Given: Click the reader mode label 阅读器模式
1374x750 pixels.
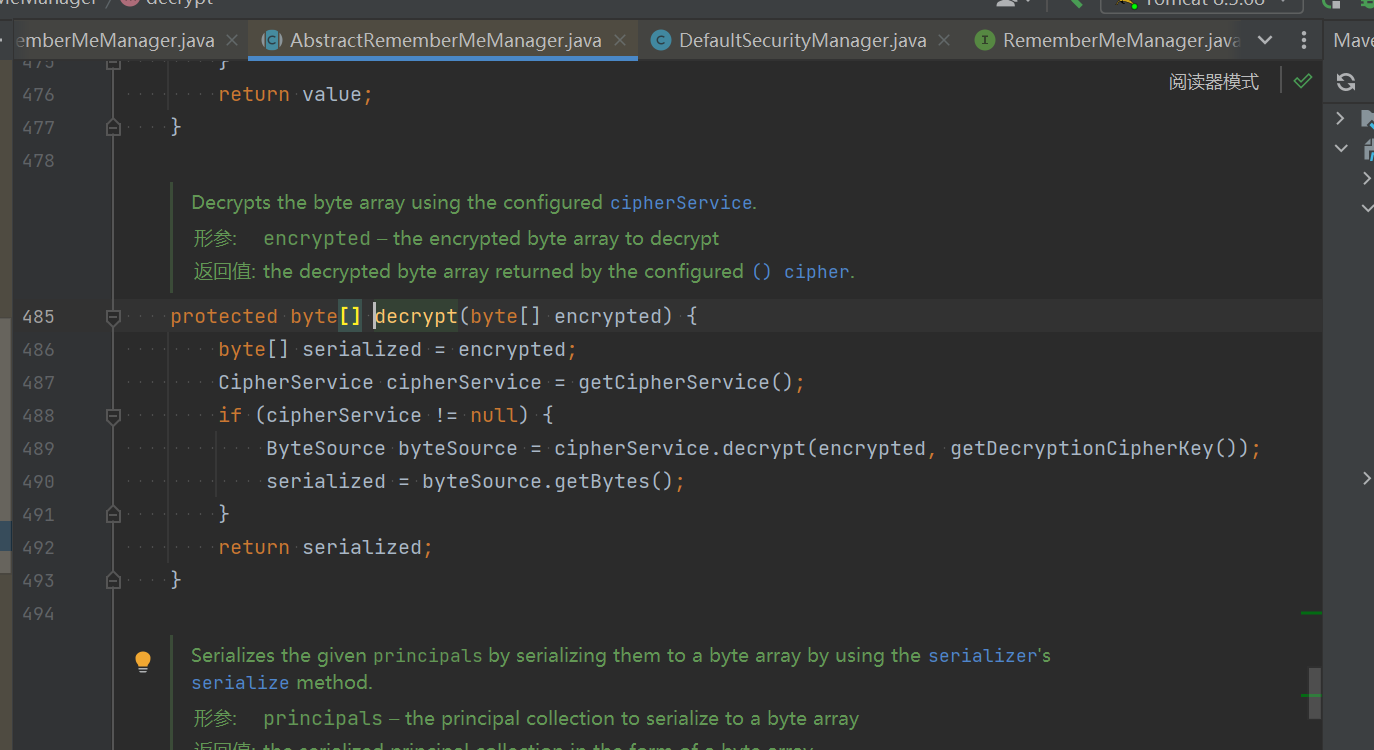Looking at the screenshot, I should tap(1214, 82).
